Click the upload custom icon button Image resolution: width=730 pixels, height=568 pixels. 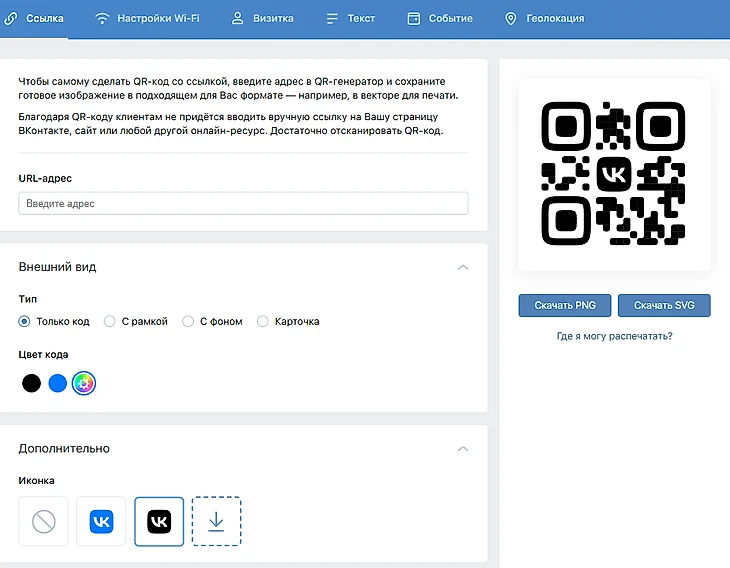tap(216, 521)
